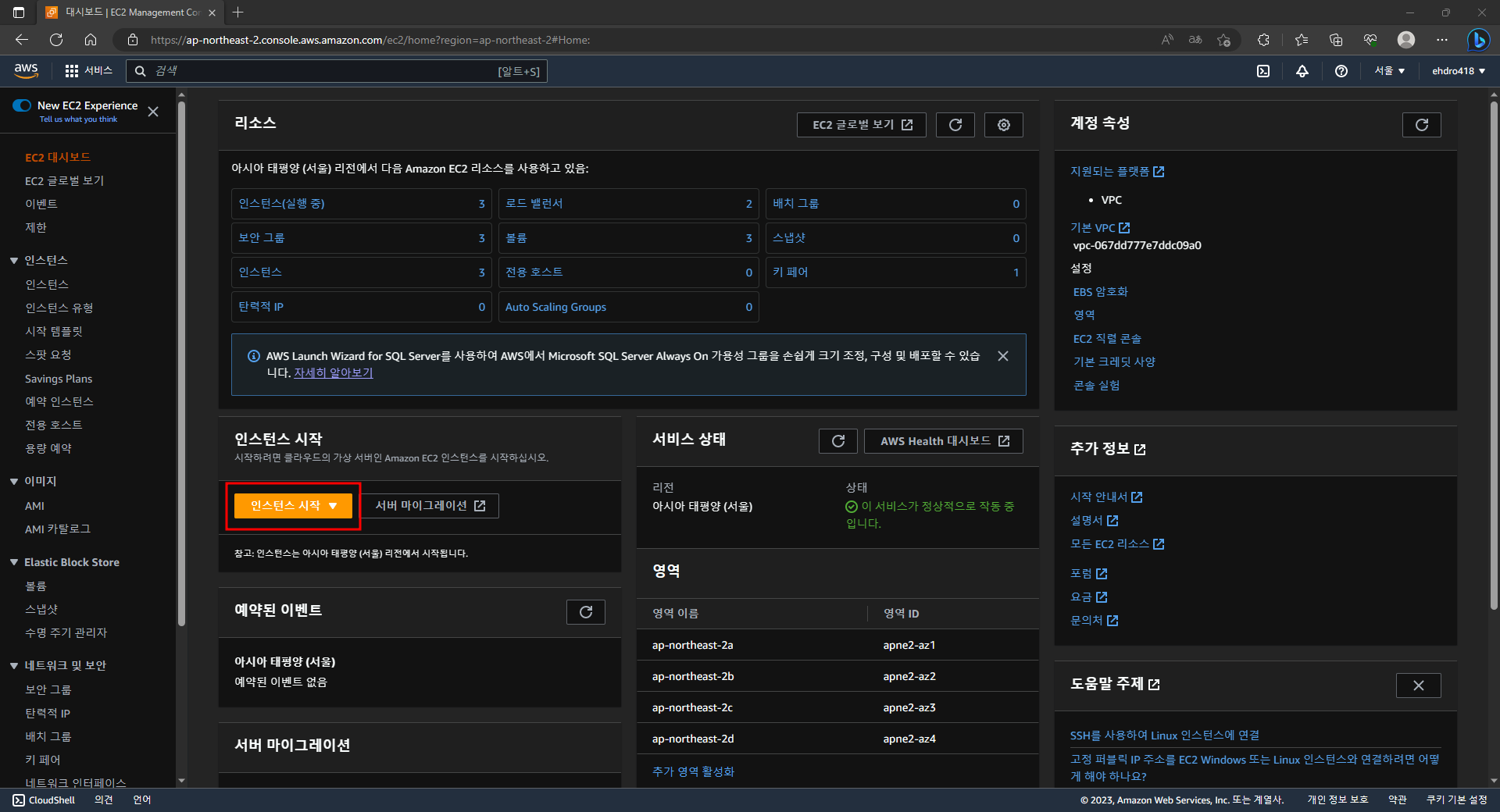Open browser collections icon
Viewport: 1500px width, 812px height.
pyautogui.click(x=1336, y=40)
